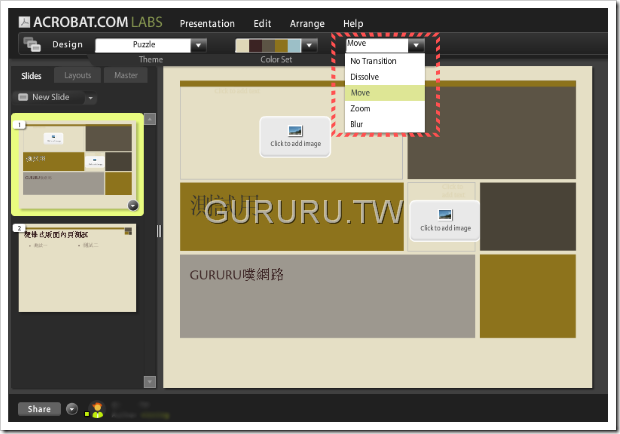
Task: Click slide panel scroll up arrow
Action: click(x=150, y=119)
